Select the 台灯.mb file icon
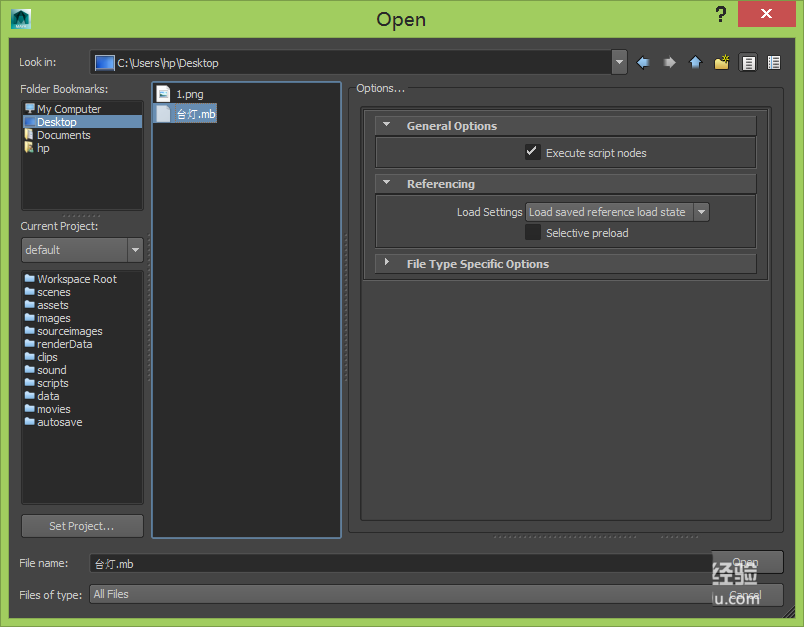The image size is (804, 627). tap(163, 113)
